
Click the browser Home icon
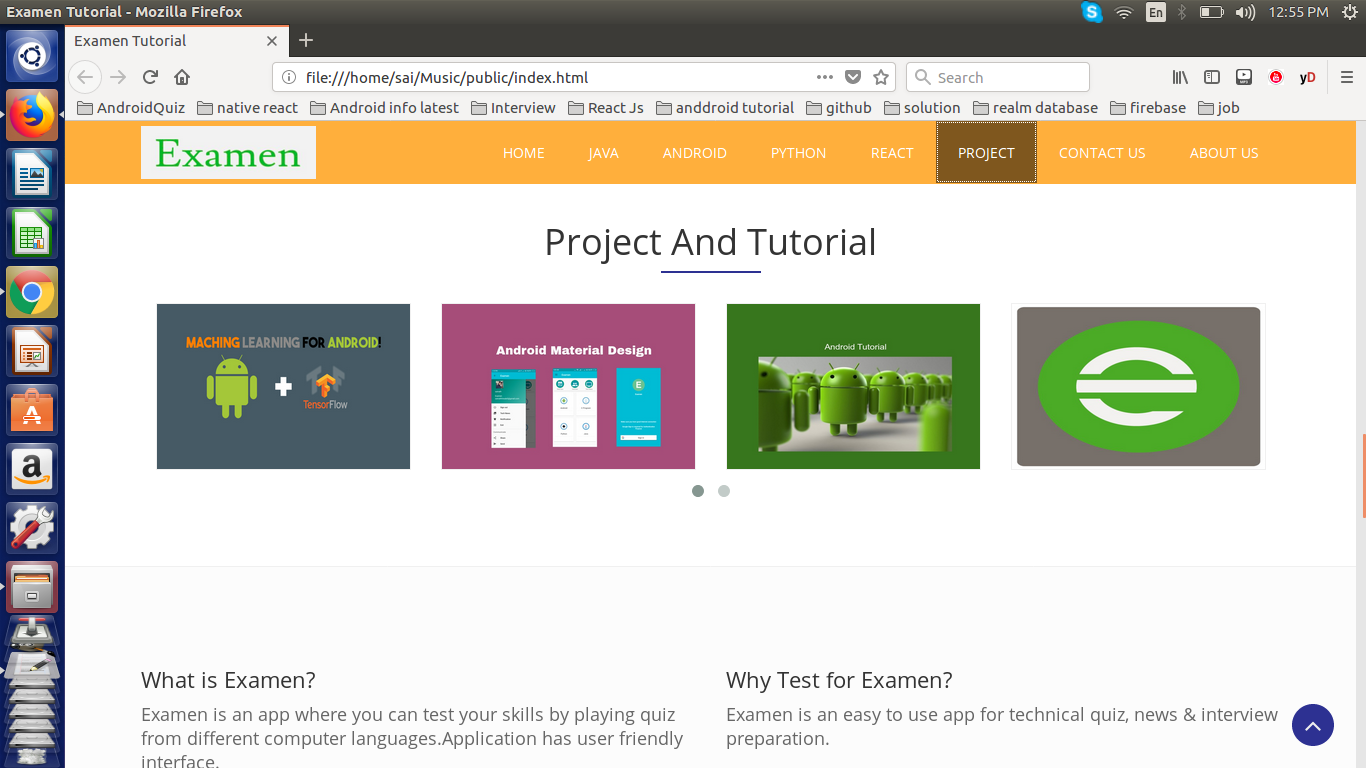tap(182, 77)
